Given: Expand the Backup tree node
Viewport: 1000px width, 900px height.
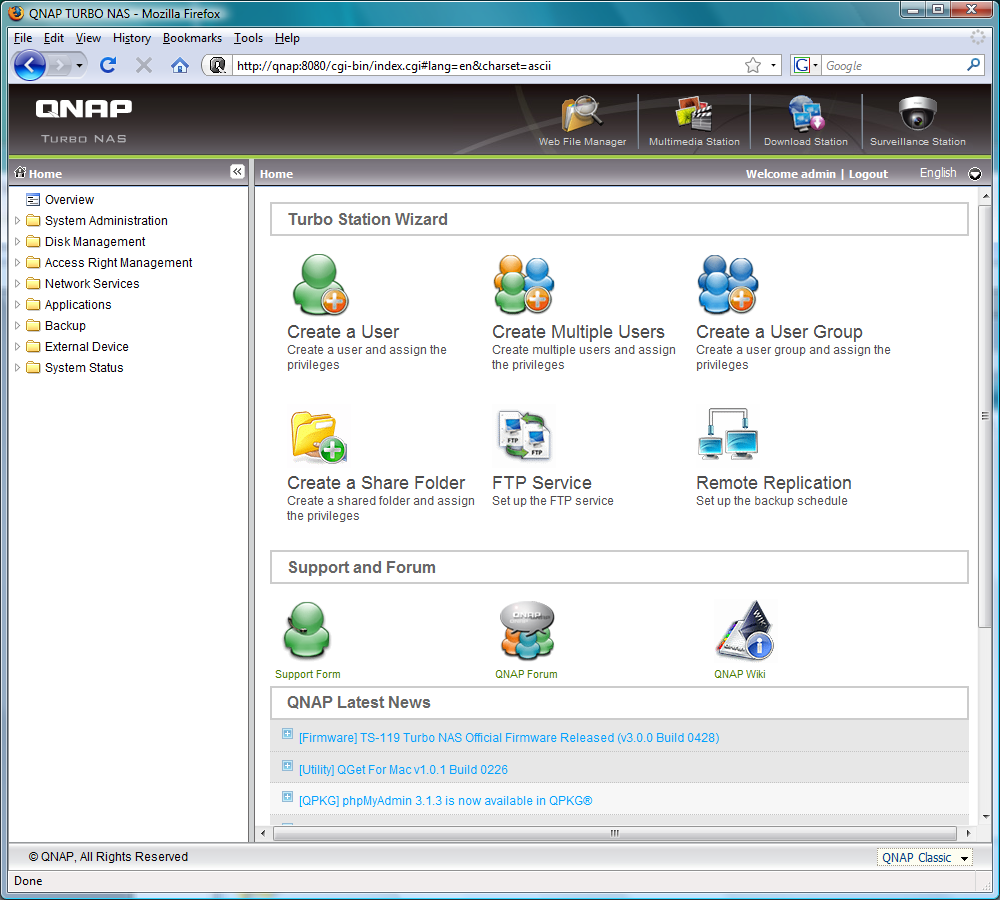Looking at the screenshot, I should pyautogui.click(x=17, y=326).
